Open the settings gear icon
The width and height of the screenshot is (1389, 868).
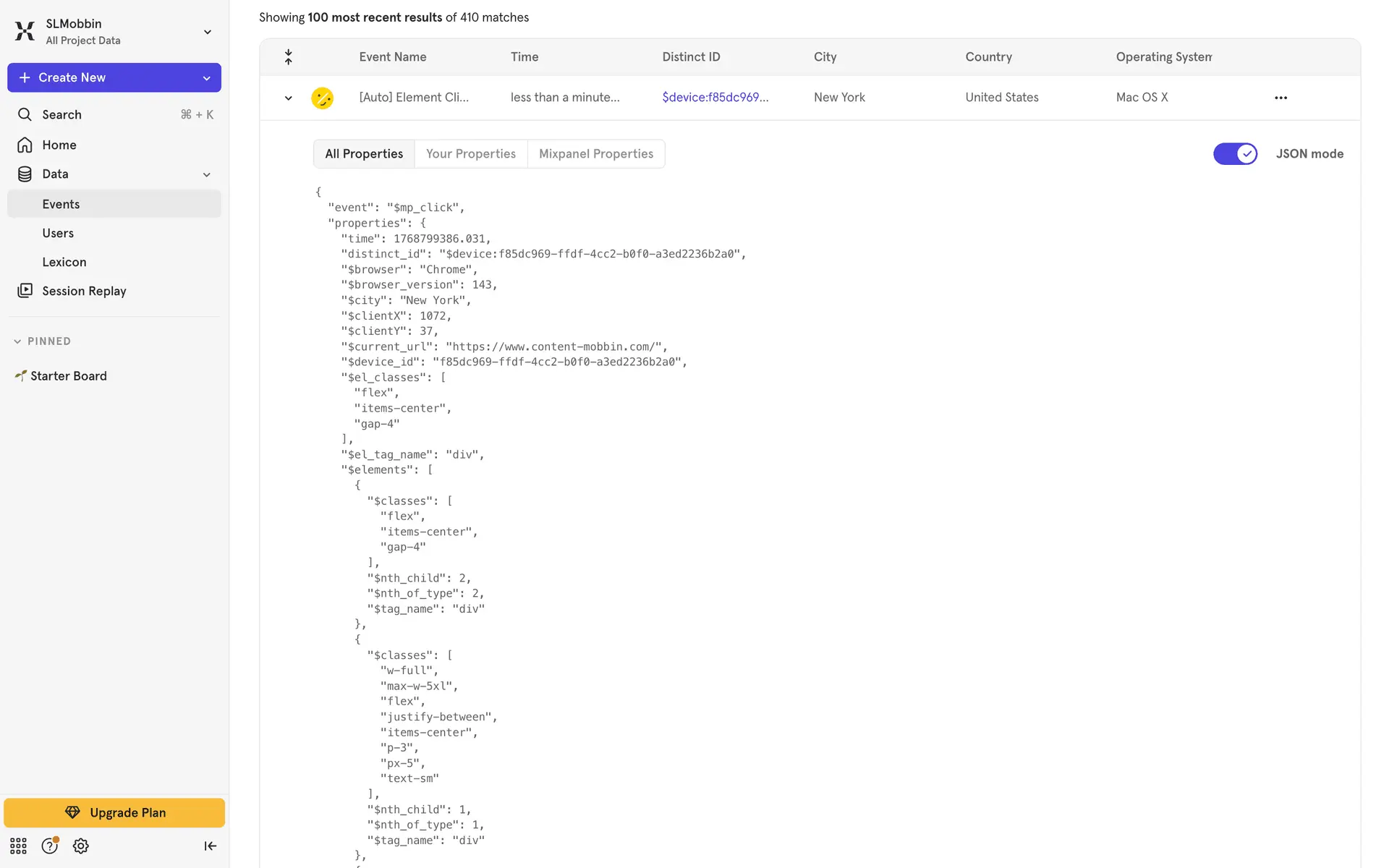[x=81, y=846]
